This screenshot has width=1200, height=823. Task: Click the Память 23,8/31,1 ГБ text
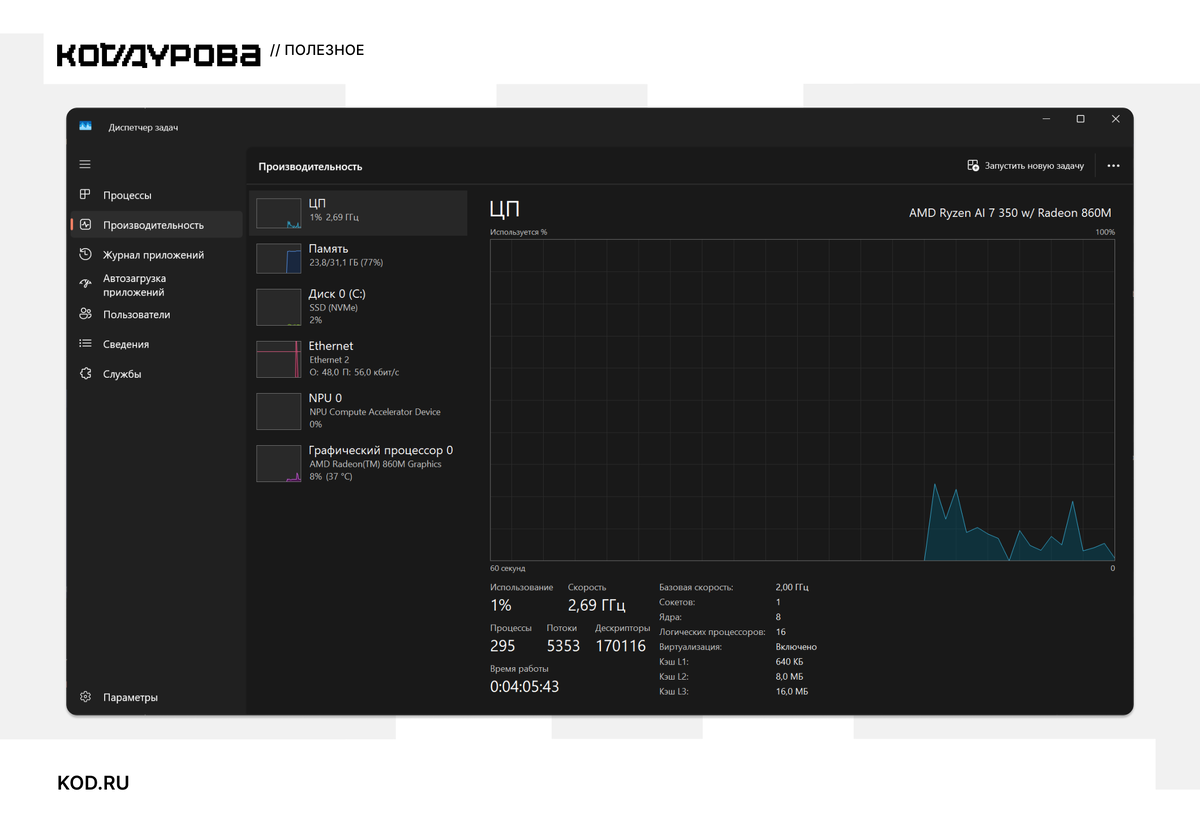tap(346, 262)
